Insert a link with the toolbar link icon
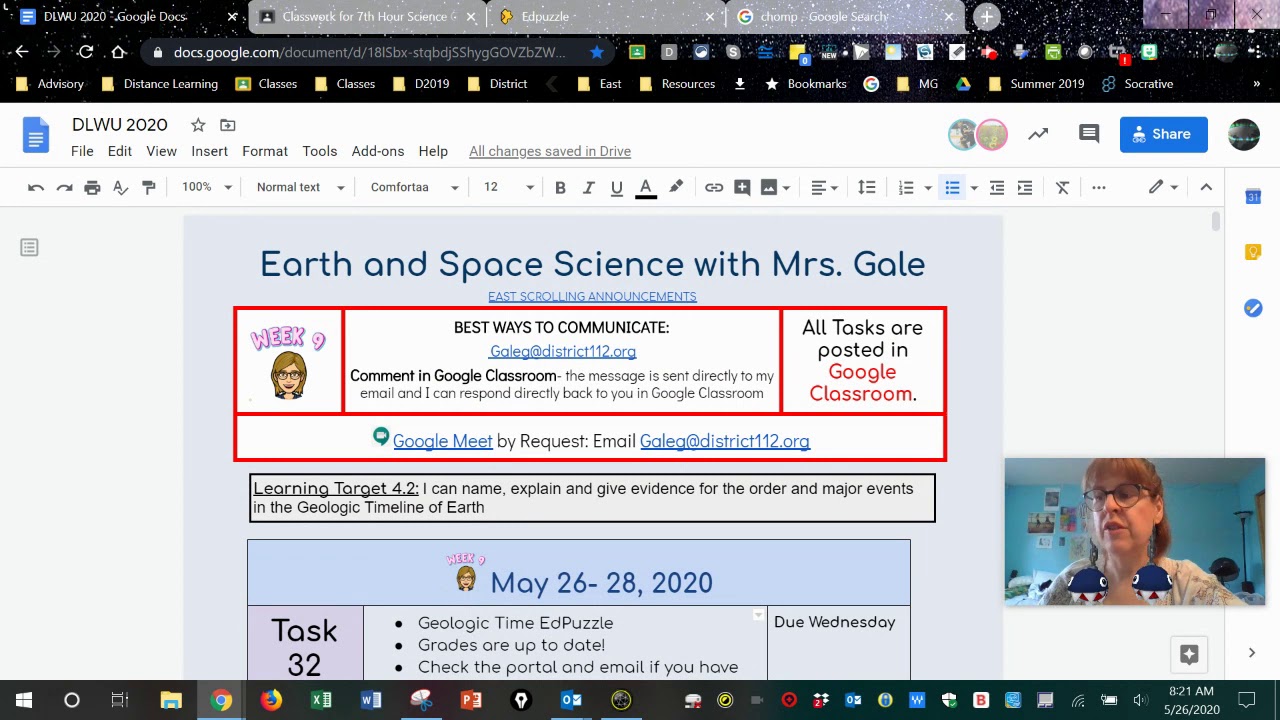 pos(714,187)
